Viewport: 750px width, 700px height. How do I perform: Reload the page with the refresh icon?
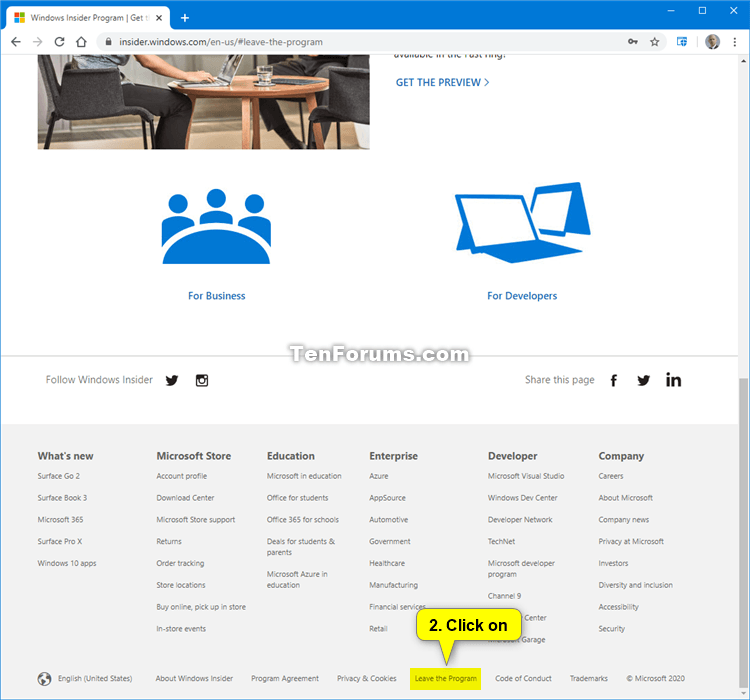(x=59, y=42)
